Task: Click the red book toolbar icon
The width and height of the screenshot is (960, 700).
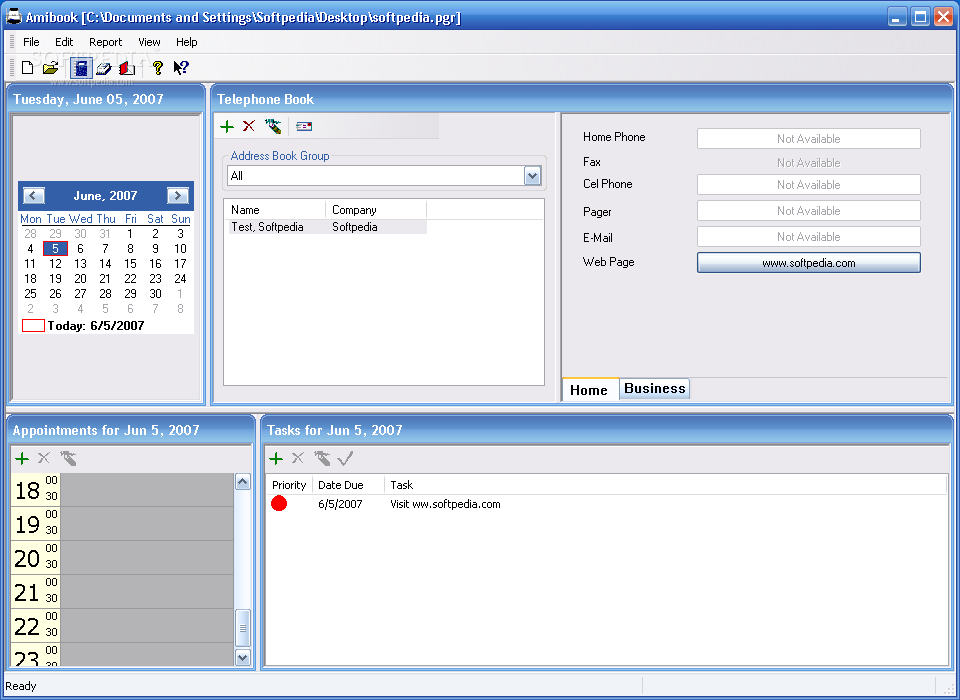Action: point(127,68)
